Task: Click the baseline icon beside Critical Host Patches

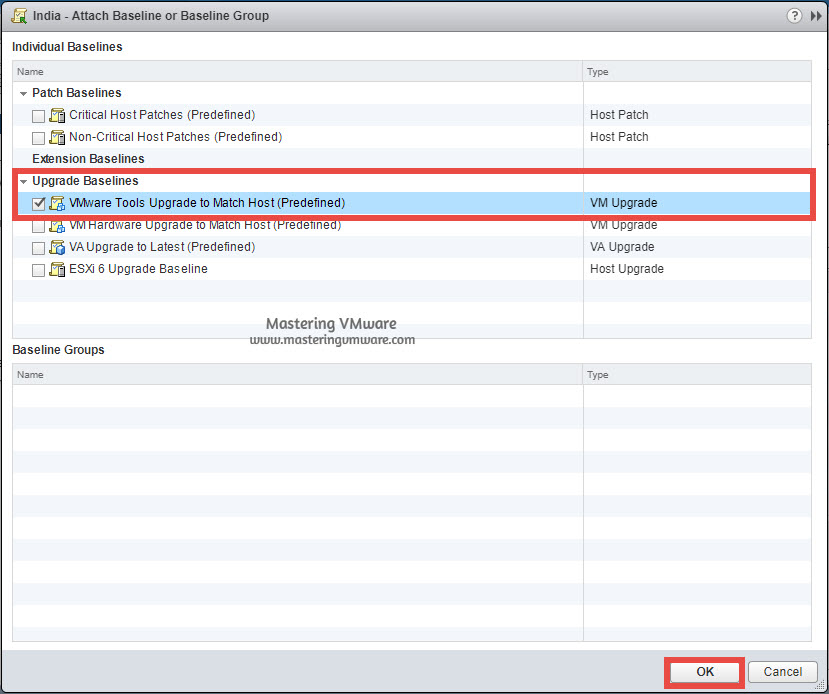Action: (x=57, y=115)
